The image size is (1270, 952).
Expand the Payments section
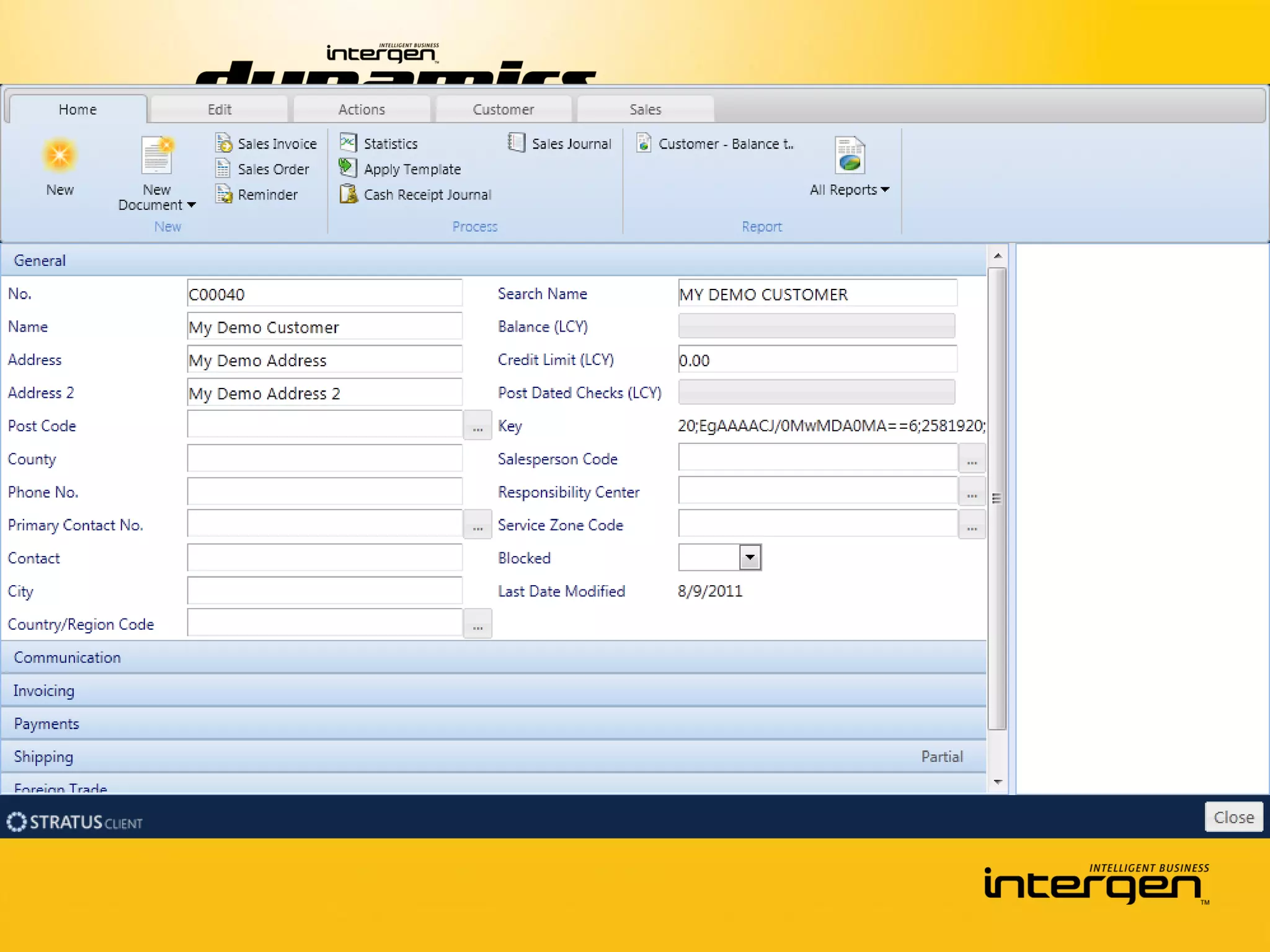tap(494, 723)
